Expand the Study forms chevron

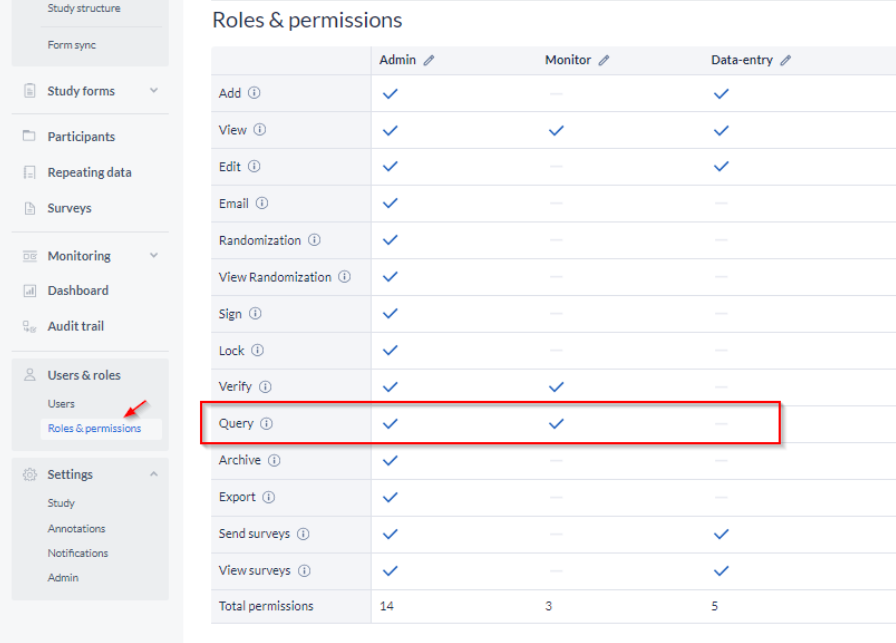tap(154, 90)
